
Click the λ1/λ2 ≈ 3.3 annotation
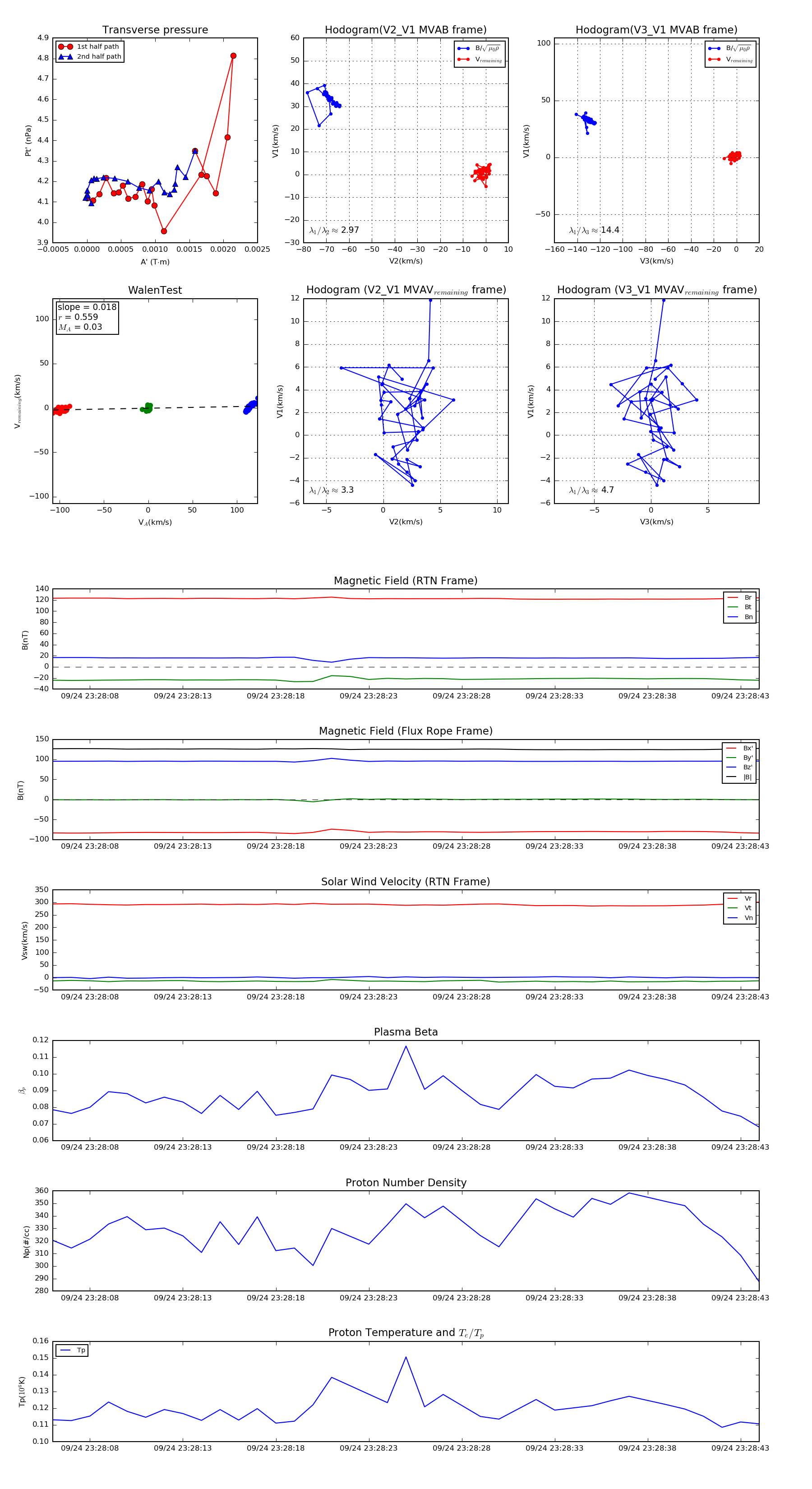click(x=332, y=490)
